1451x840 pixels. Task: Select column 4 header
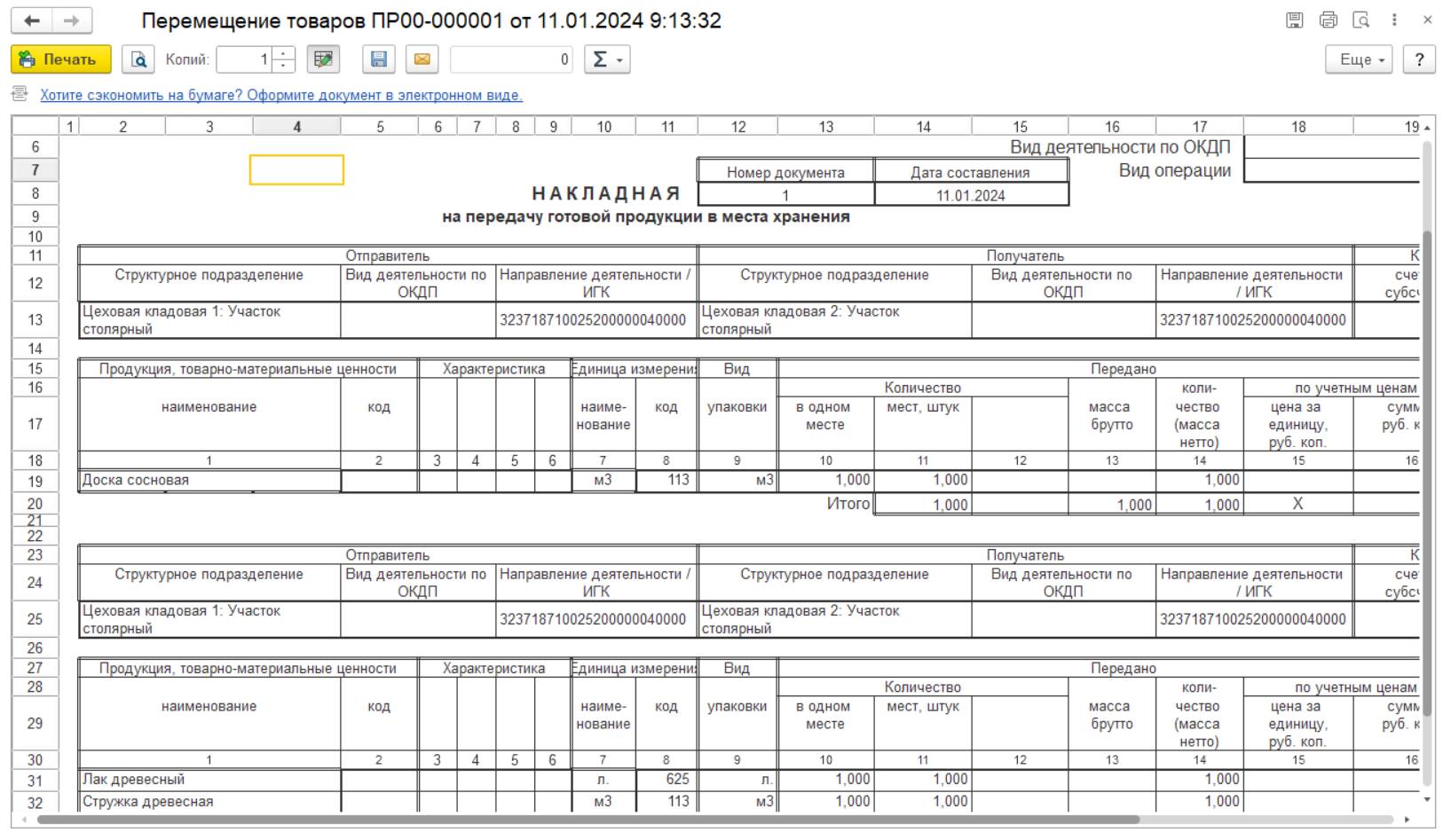coord(296,127)
